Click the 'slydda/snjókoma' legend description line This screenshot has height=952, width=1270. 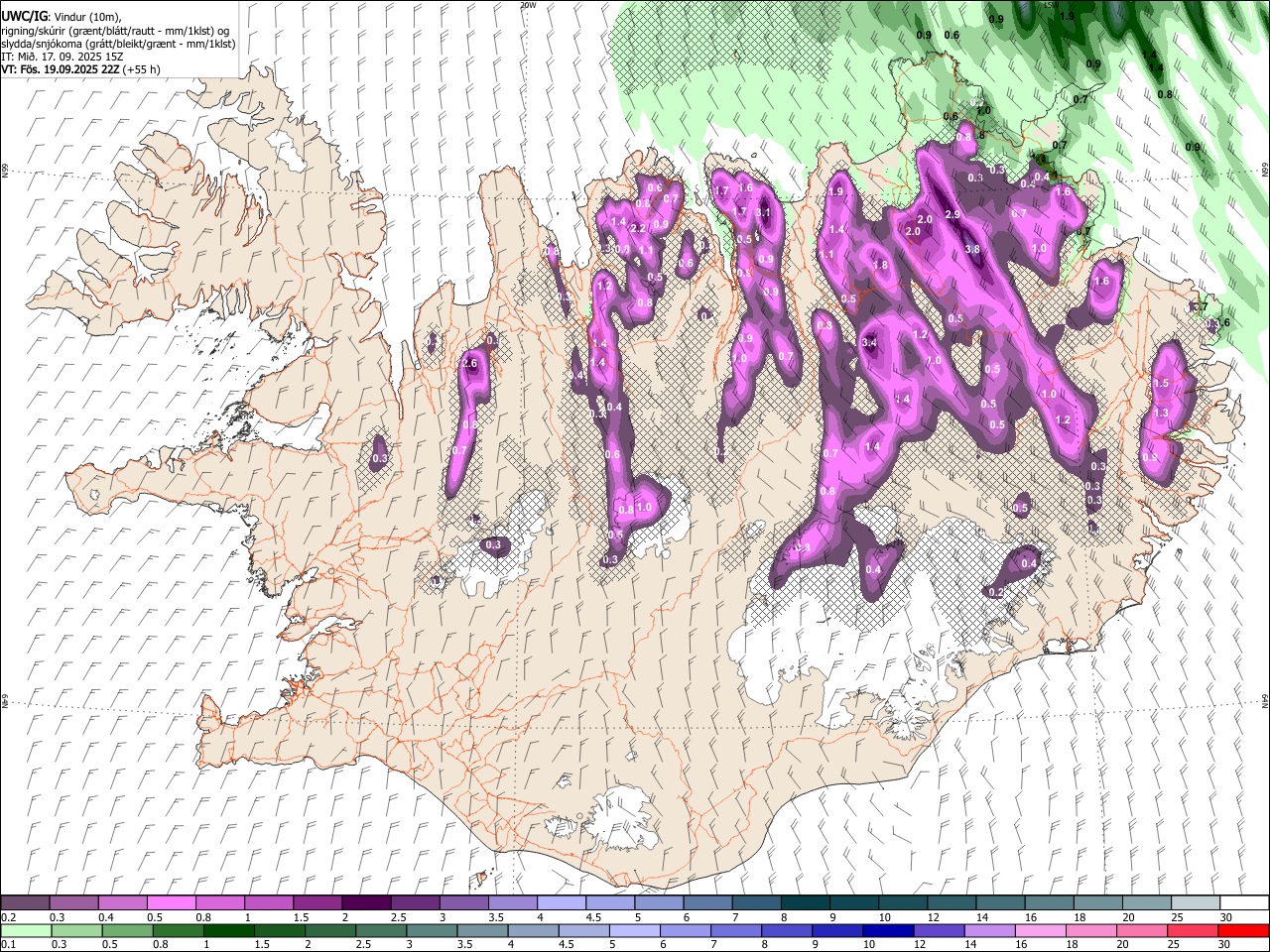pyautogui.click(x=118, y=44)
